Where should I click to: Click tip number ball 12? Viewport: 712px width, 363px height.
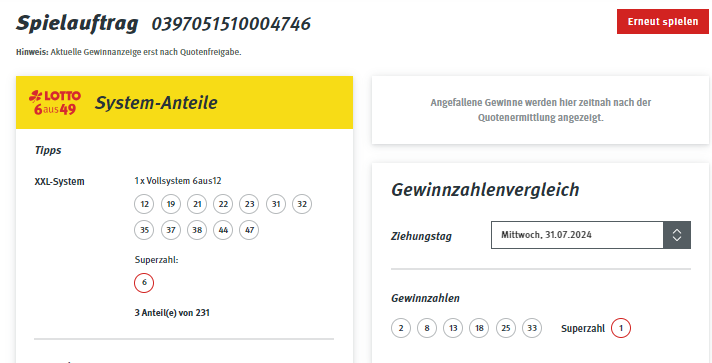(x=144, y=204)
